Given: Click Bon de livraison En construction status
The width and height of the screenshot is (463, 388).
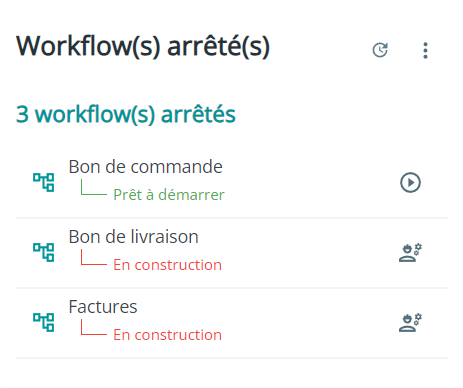Looking at the screenshot, I should pyautogui.click(x=168, y=265).
